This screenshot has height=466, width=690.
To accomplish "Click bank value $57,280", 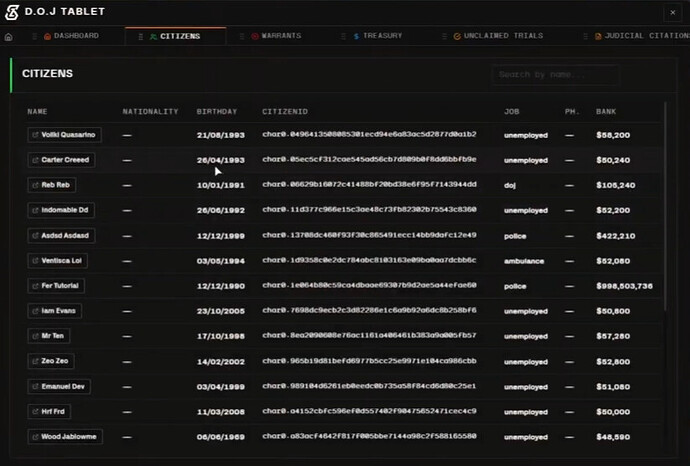I will pos(613,336).
